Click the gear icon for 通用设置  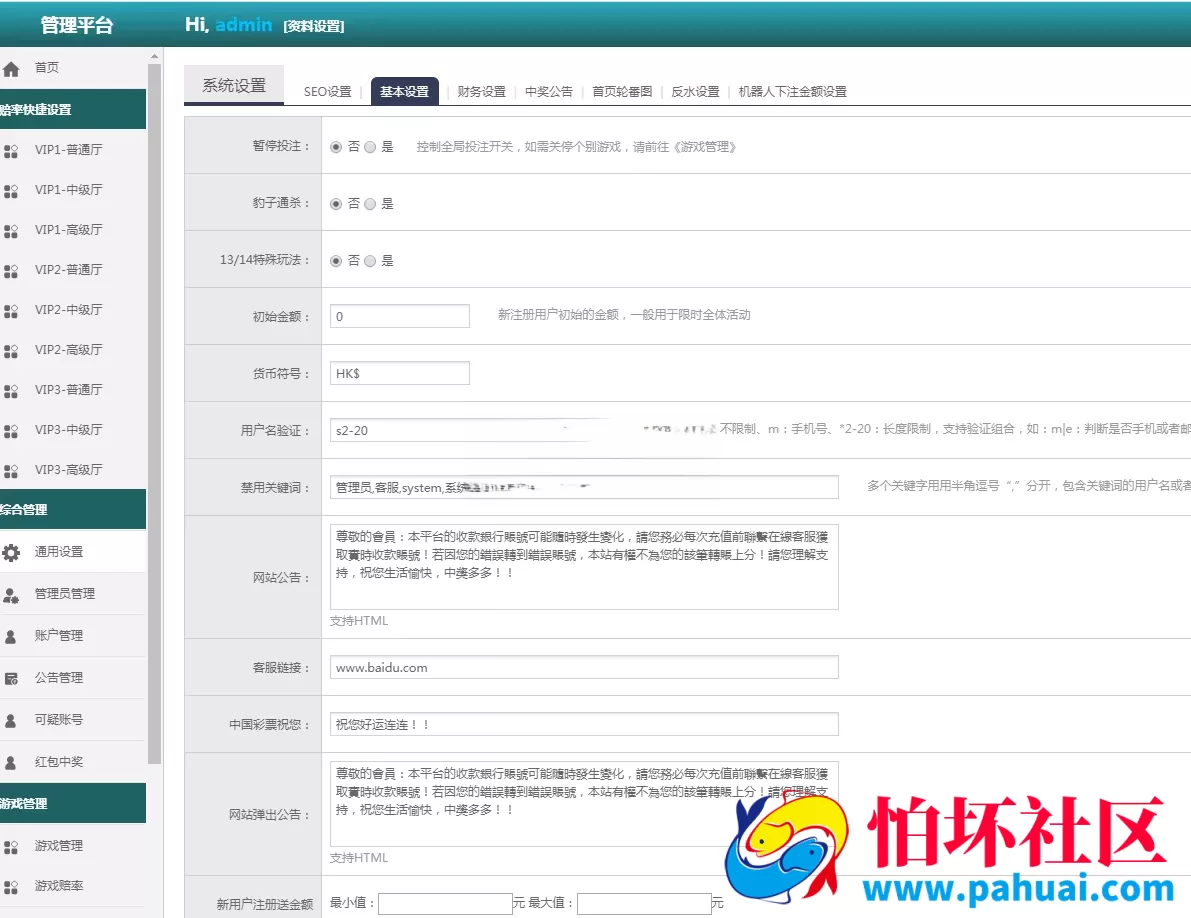[x=11, y=553]
